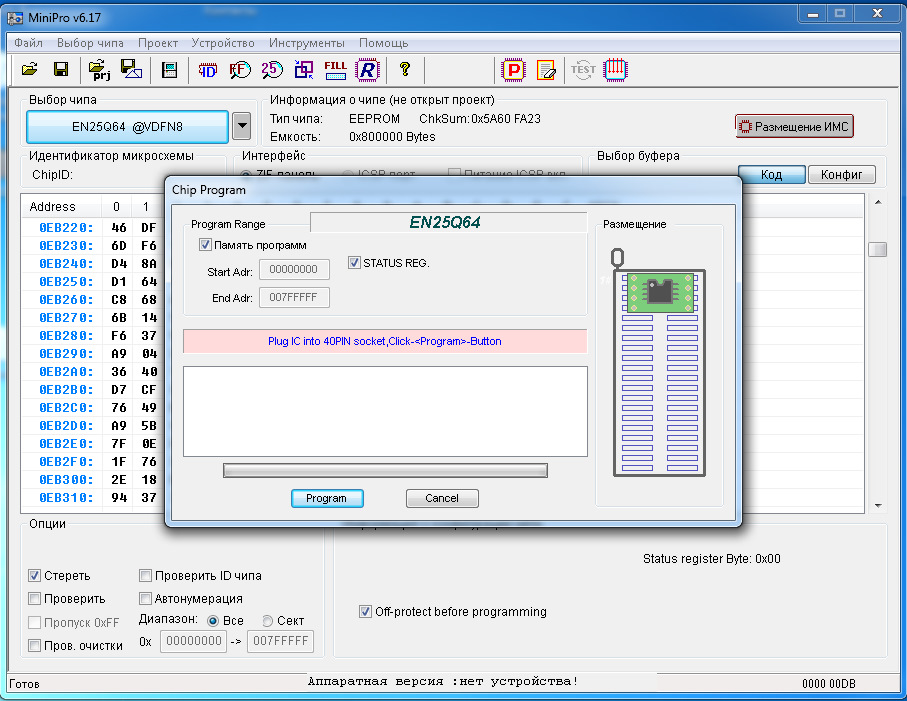Click the End Adr input field
Viewport: 907px width, 701px height.
[294, 297]
